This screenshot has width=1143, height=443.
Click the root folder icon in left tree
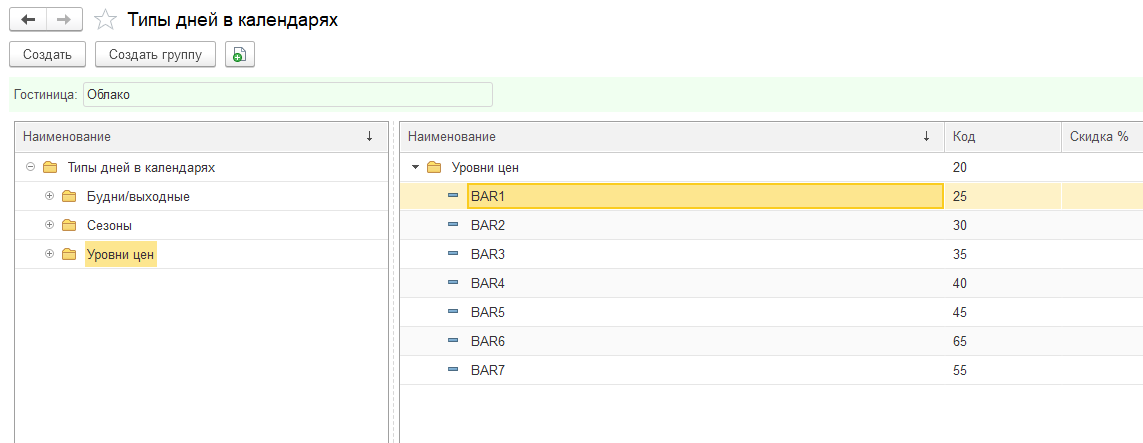pos(50,168)
